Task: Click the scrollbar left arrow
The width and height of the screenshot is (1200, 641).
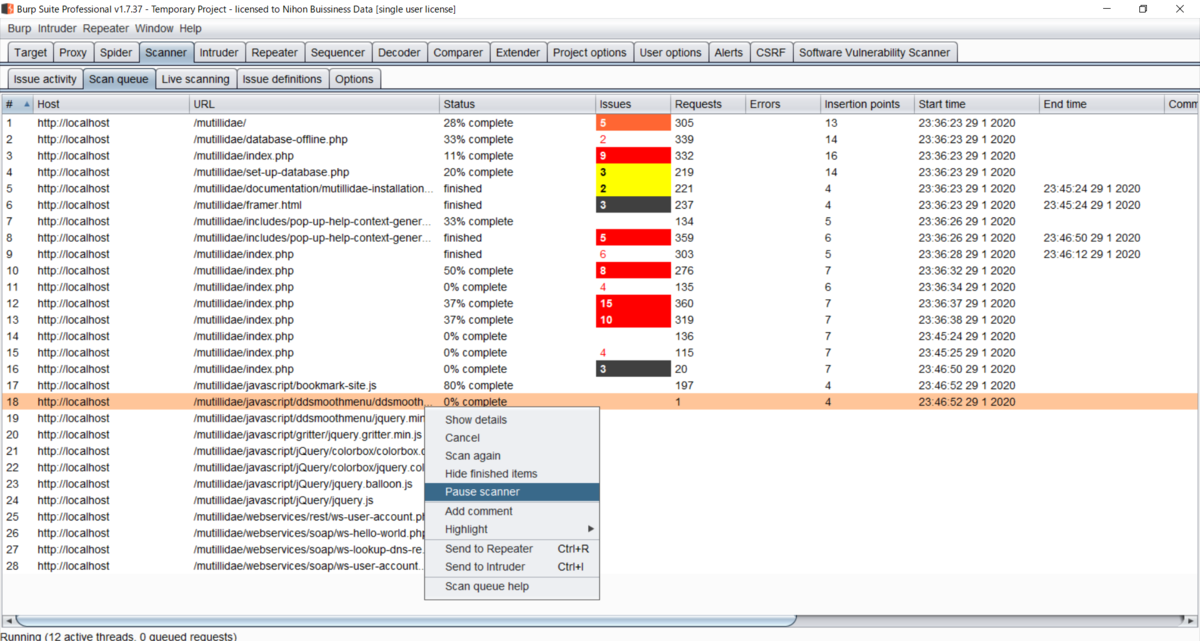Action: click(x=8, y=620)
